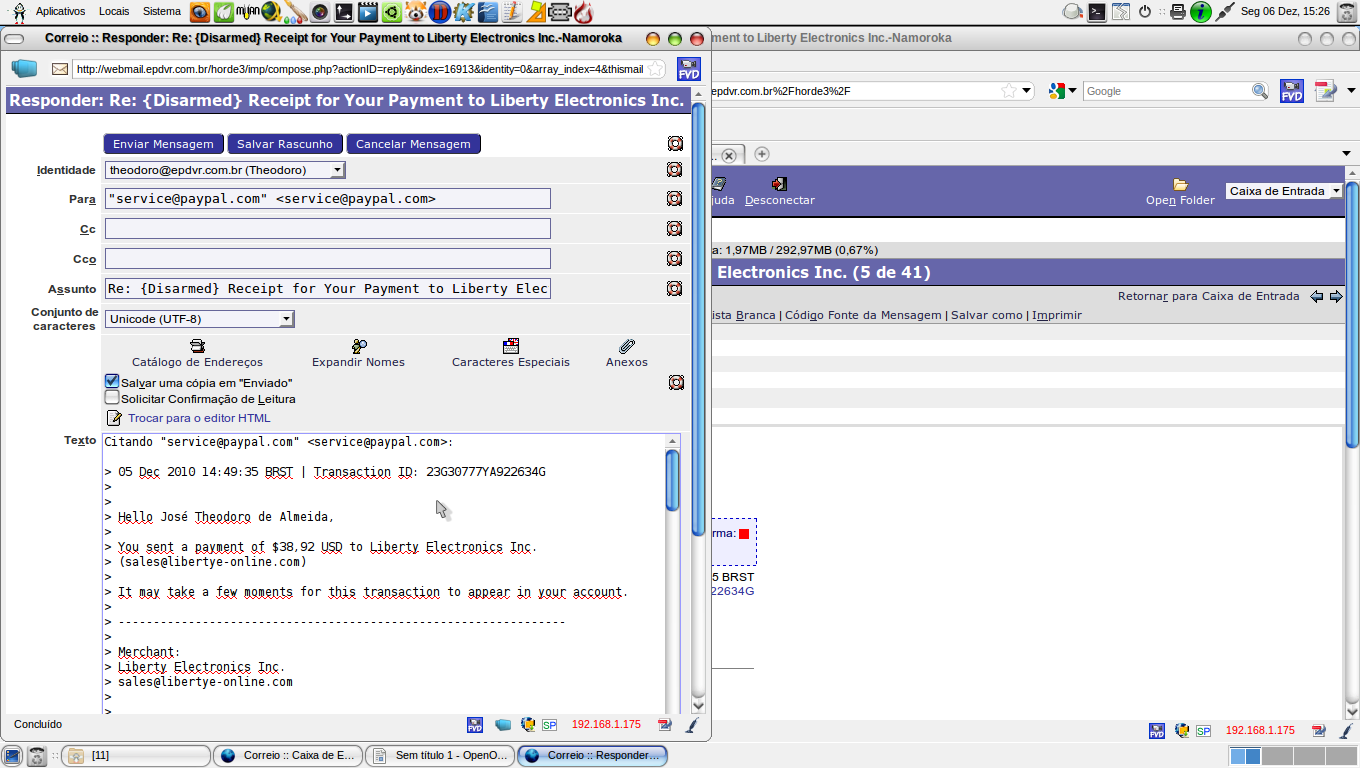Expand background window URL history dropdown arrow

coord(1026,91)
